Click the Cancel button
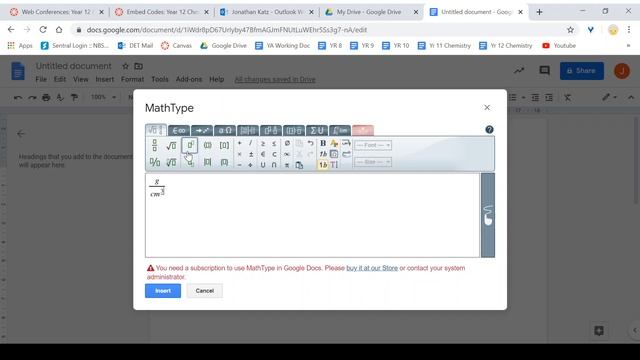640x360 pixels. pyautogui.click(x=204, y=291)
